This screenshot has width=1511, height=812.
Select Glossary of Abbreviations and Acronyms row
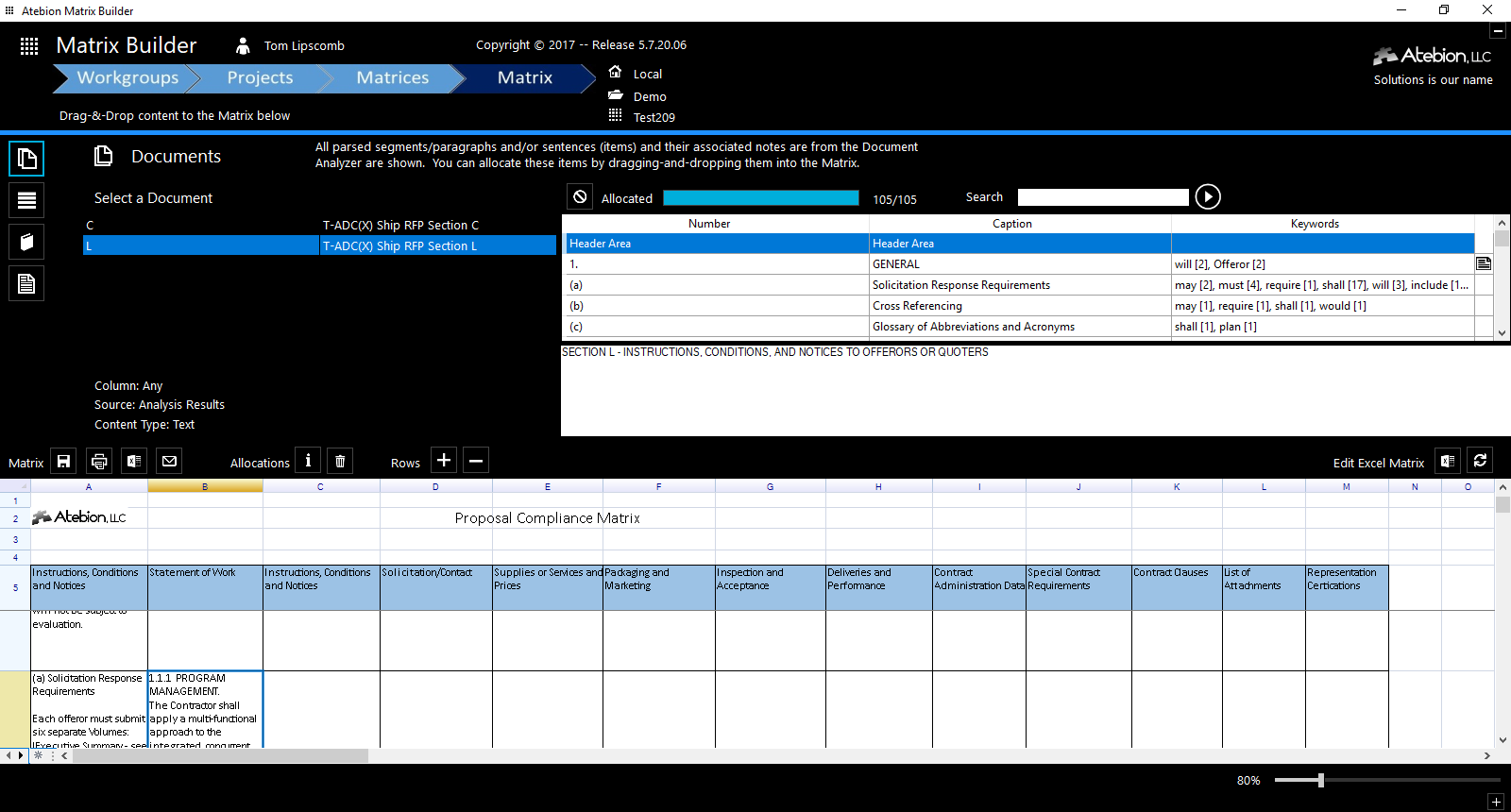[x=1020, y=327]
